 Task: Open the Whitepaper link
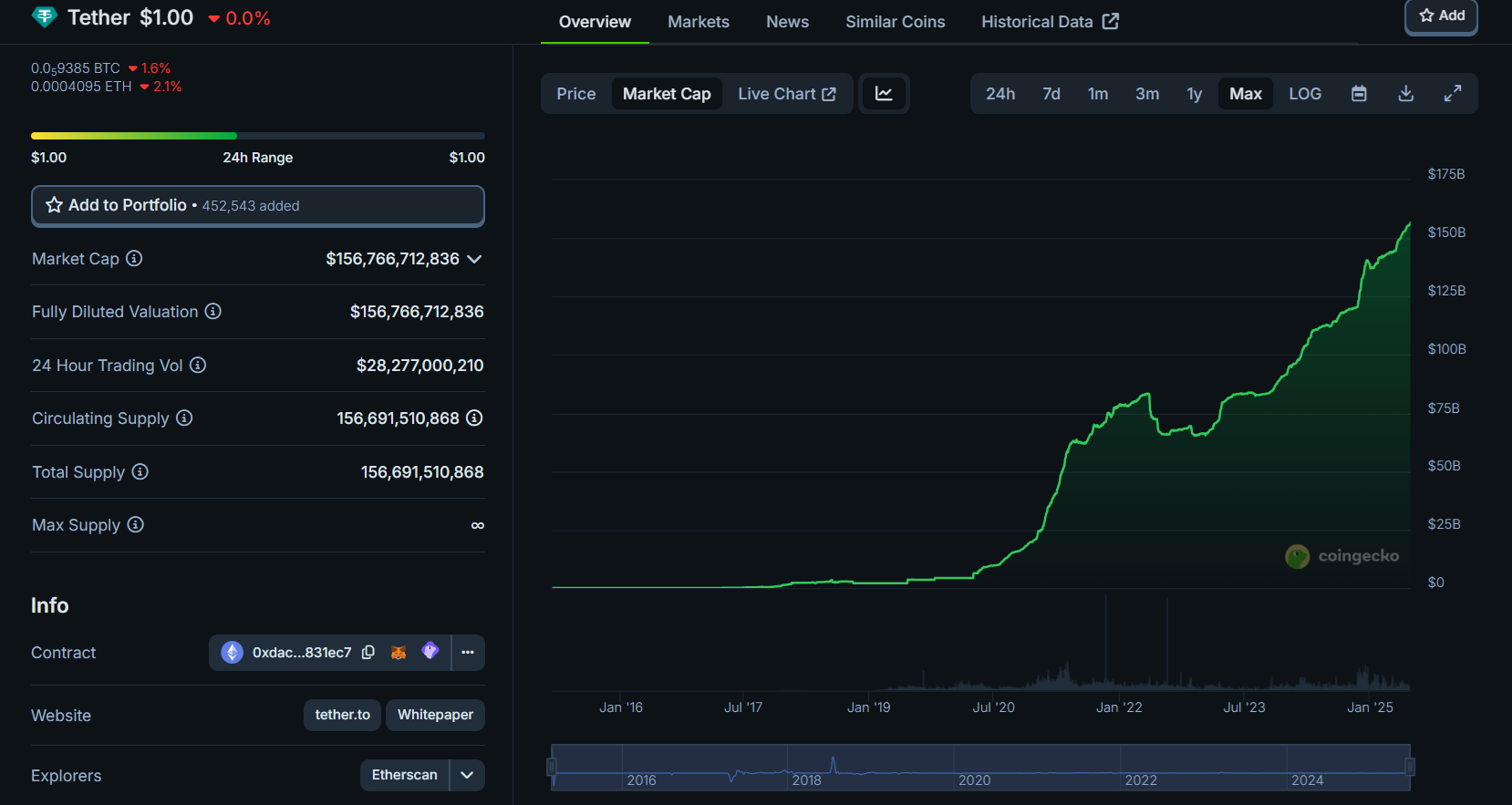[435, 715]
